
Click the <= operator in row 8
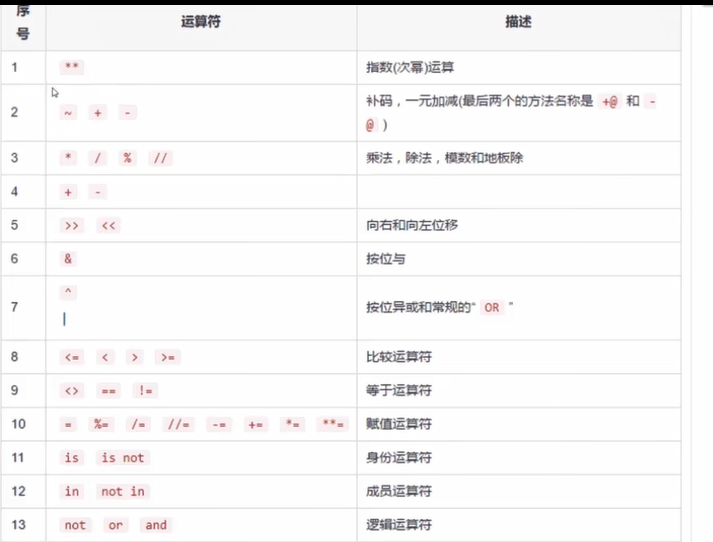pyautogui.click(x=71, y=357)
